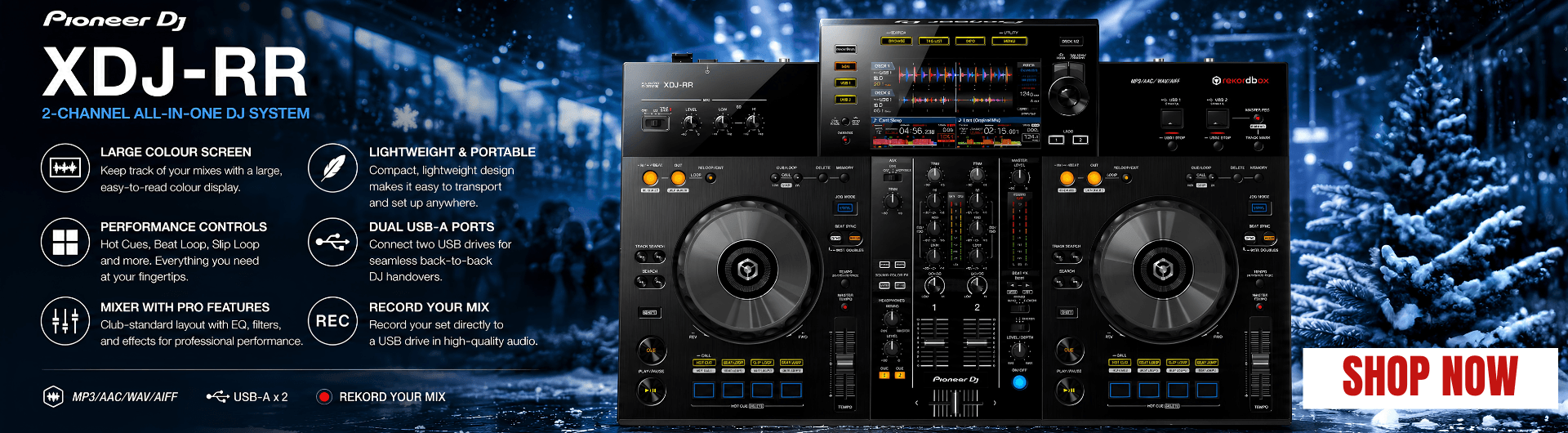Click the waveform icon beside Large Colour Screen
Screen dimensions: 1568x433
65,167
